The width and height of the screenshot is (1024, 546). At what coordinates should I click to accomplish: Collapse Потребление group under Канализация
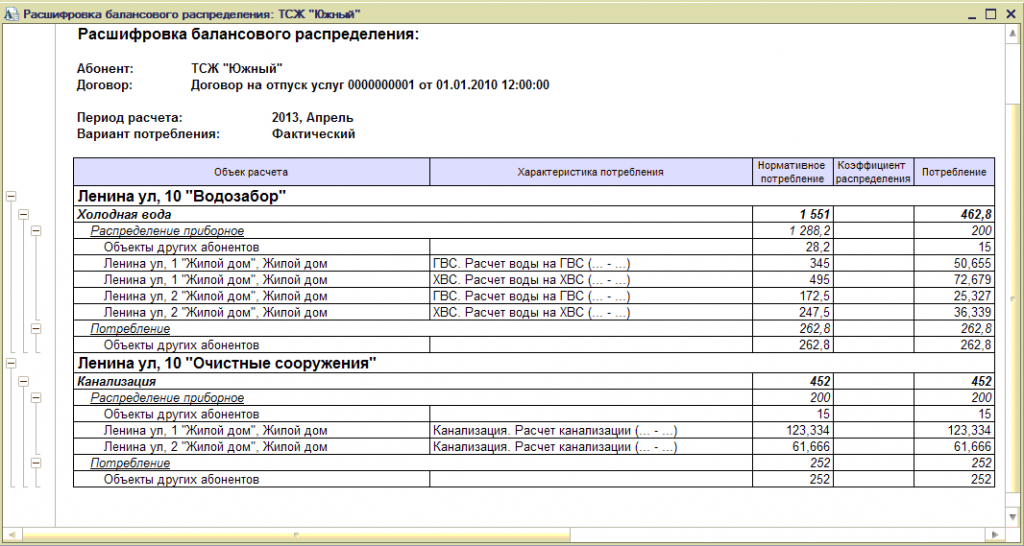tap(36, 463)
